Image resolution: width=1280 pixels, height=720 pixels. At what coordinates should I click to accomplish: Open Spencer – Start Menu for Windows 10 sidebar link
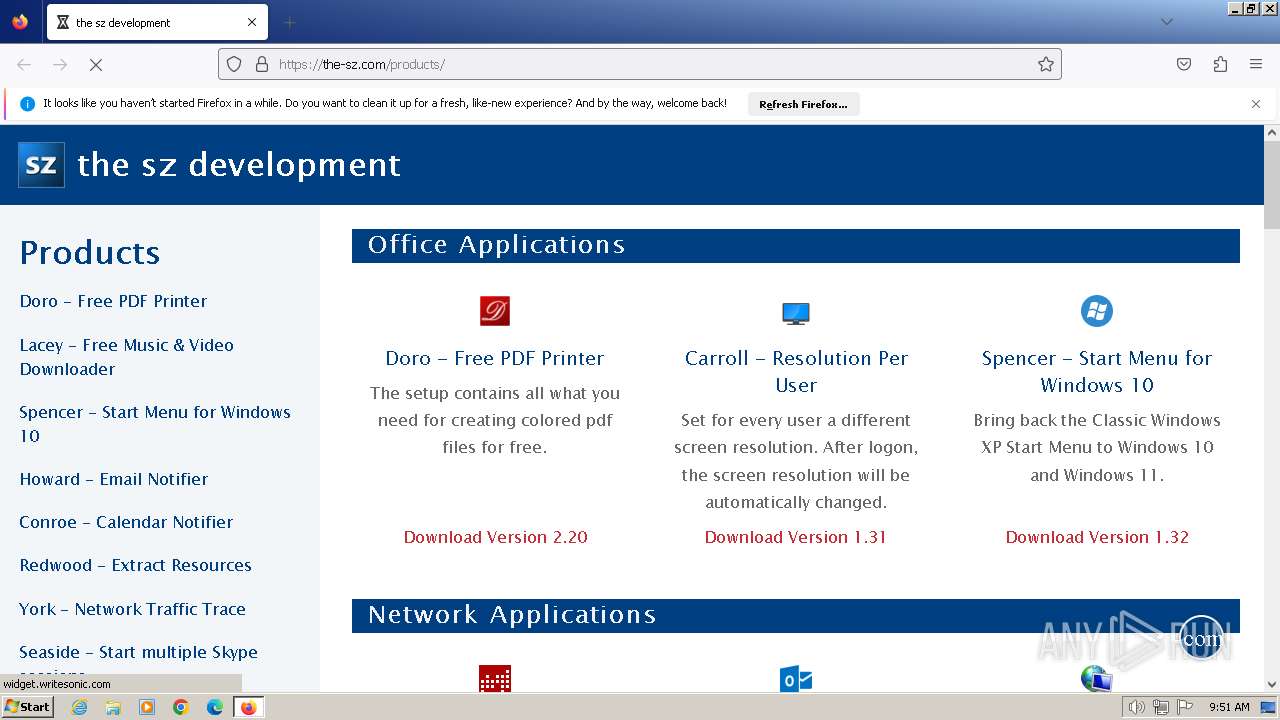tap(155, 424)
